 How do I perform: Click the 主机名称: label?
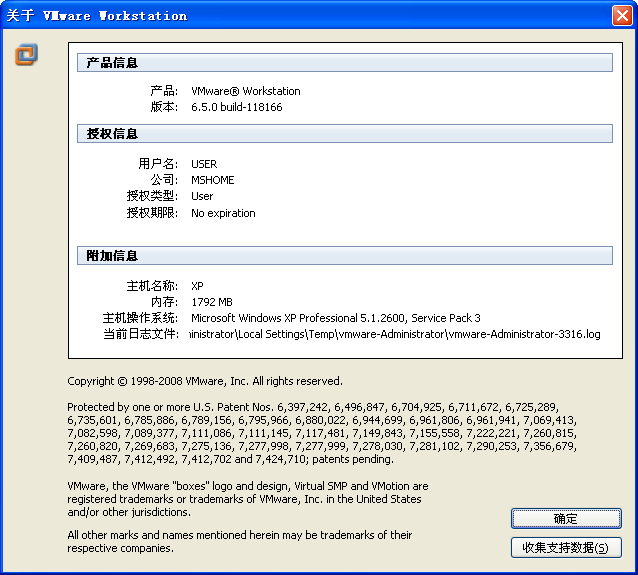click(152, 286)
